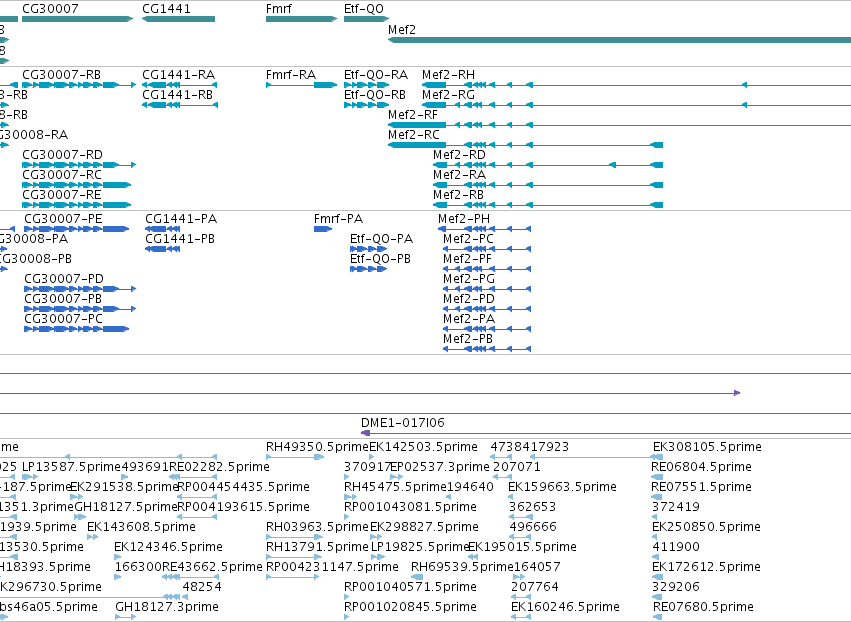This screenshot has height=622, width=851.
Task: Click EST label RP001040571.5prime
Action: click(x=410, y=587)
